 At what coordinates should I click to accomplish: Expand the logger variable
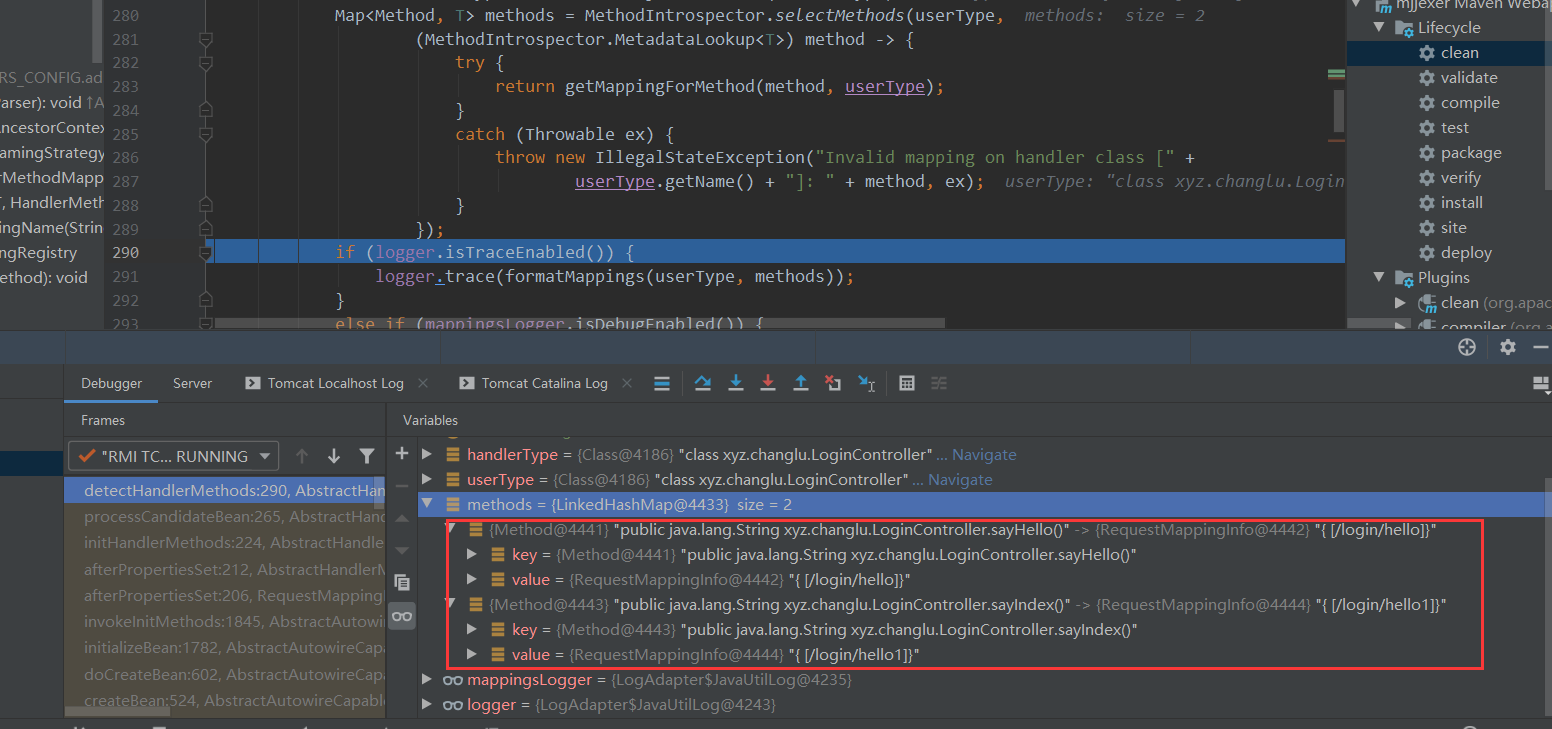427,705
